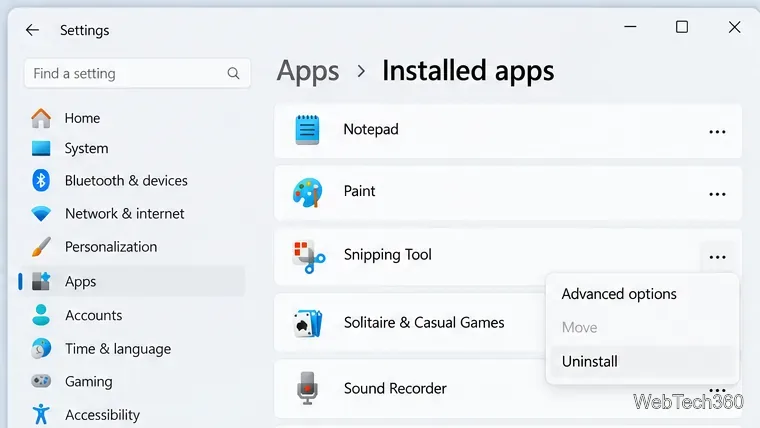Viewport: 760px width, 428px height.
Task: Select Apps in the sidebar
Action: [x=131, y=281]
